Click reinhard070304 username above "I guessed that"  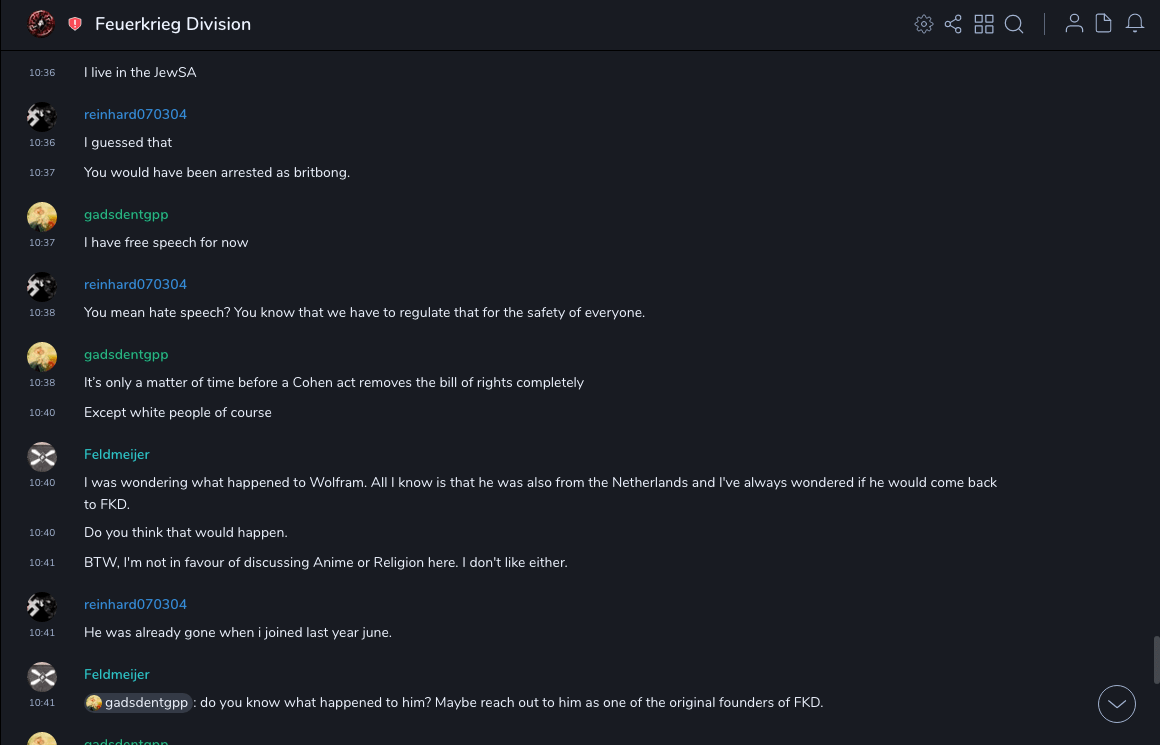(135, 115)
